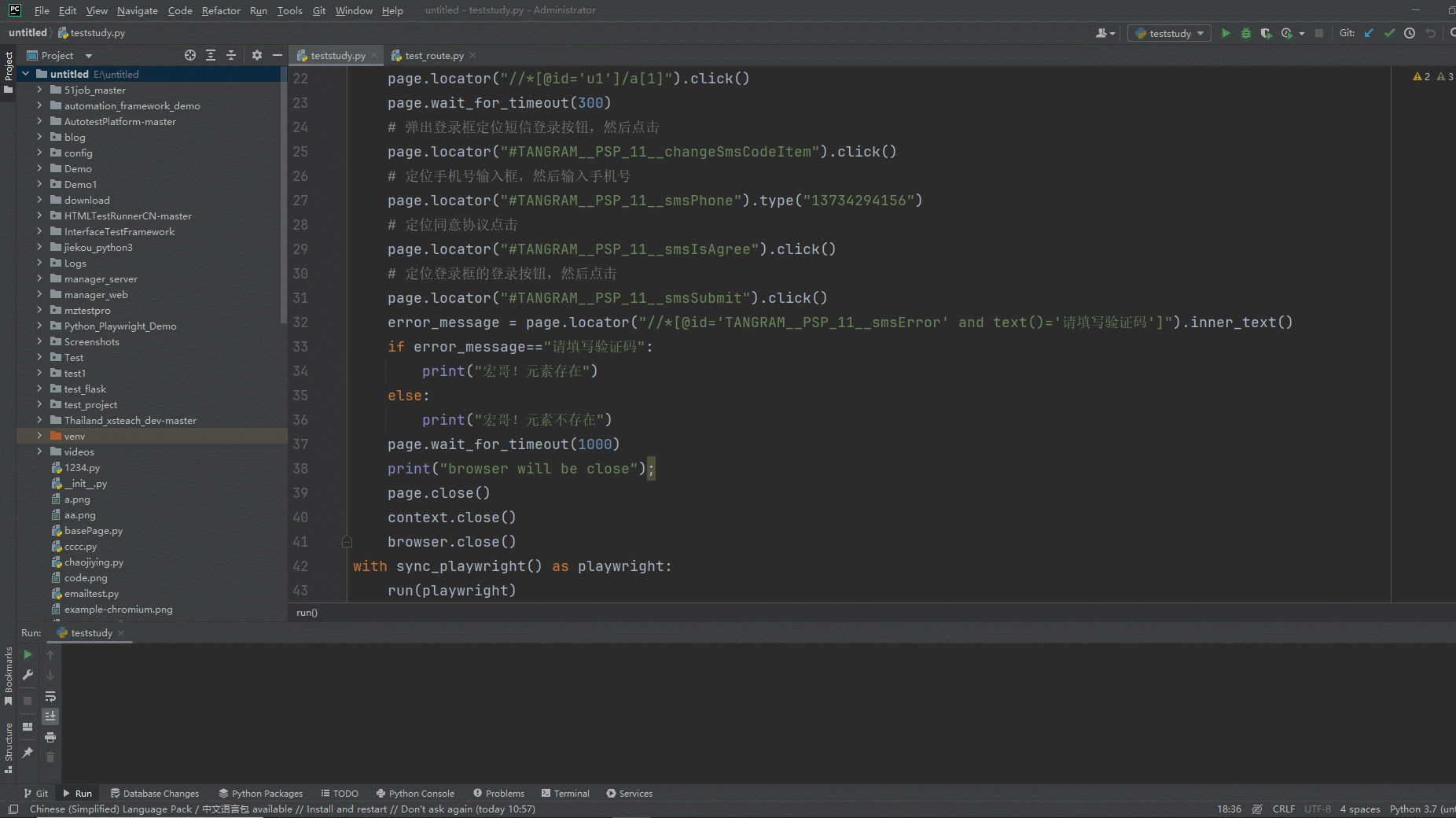Open the Refactor menu
This screenshot has height=818, width=1456.
(x=221, y=10)
